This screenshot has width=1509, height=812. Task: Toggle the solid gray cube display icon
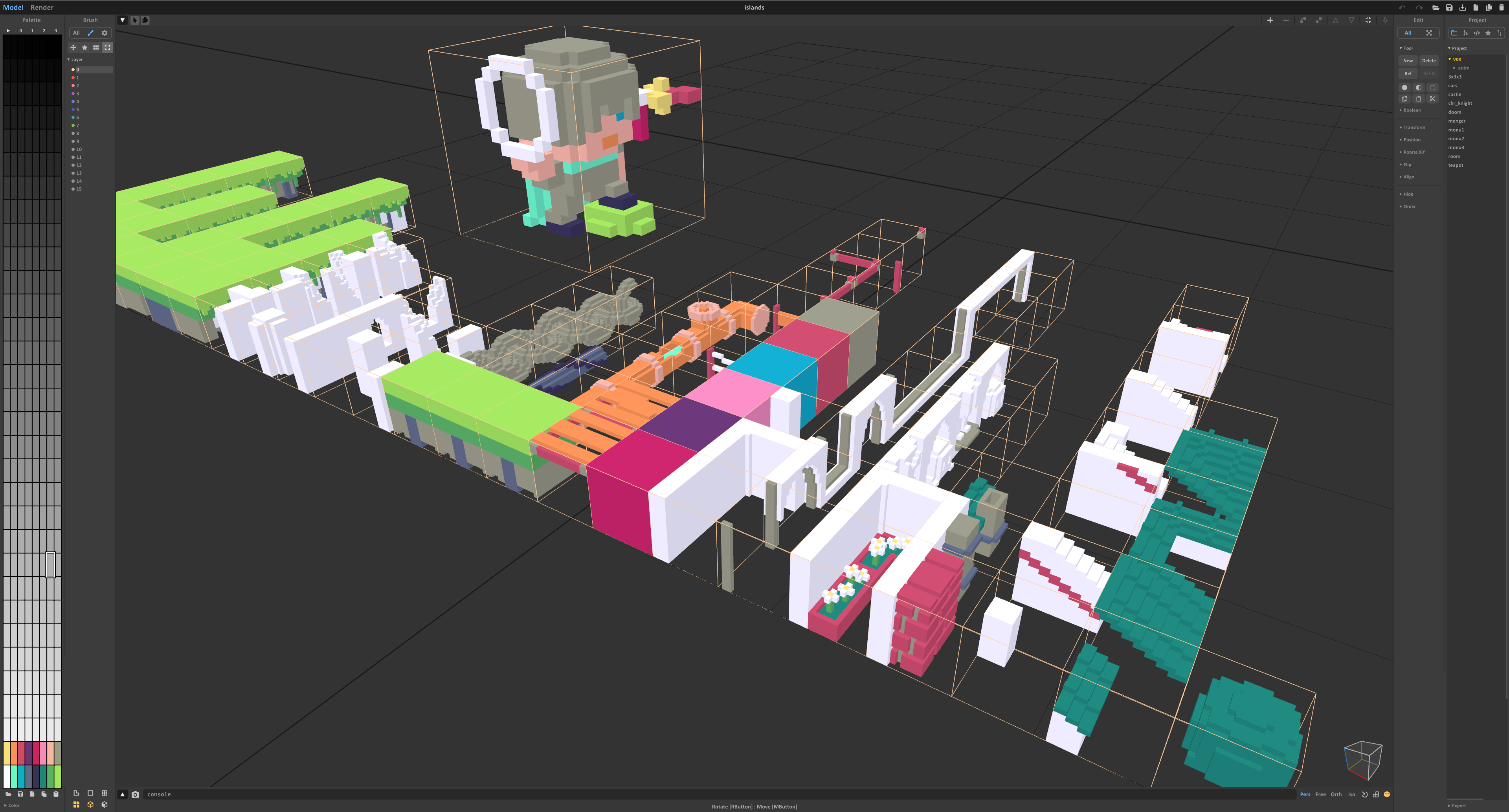[x=104, y=805]
